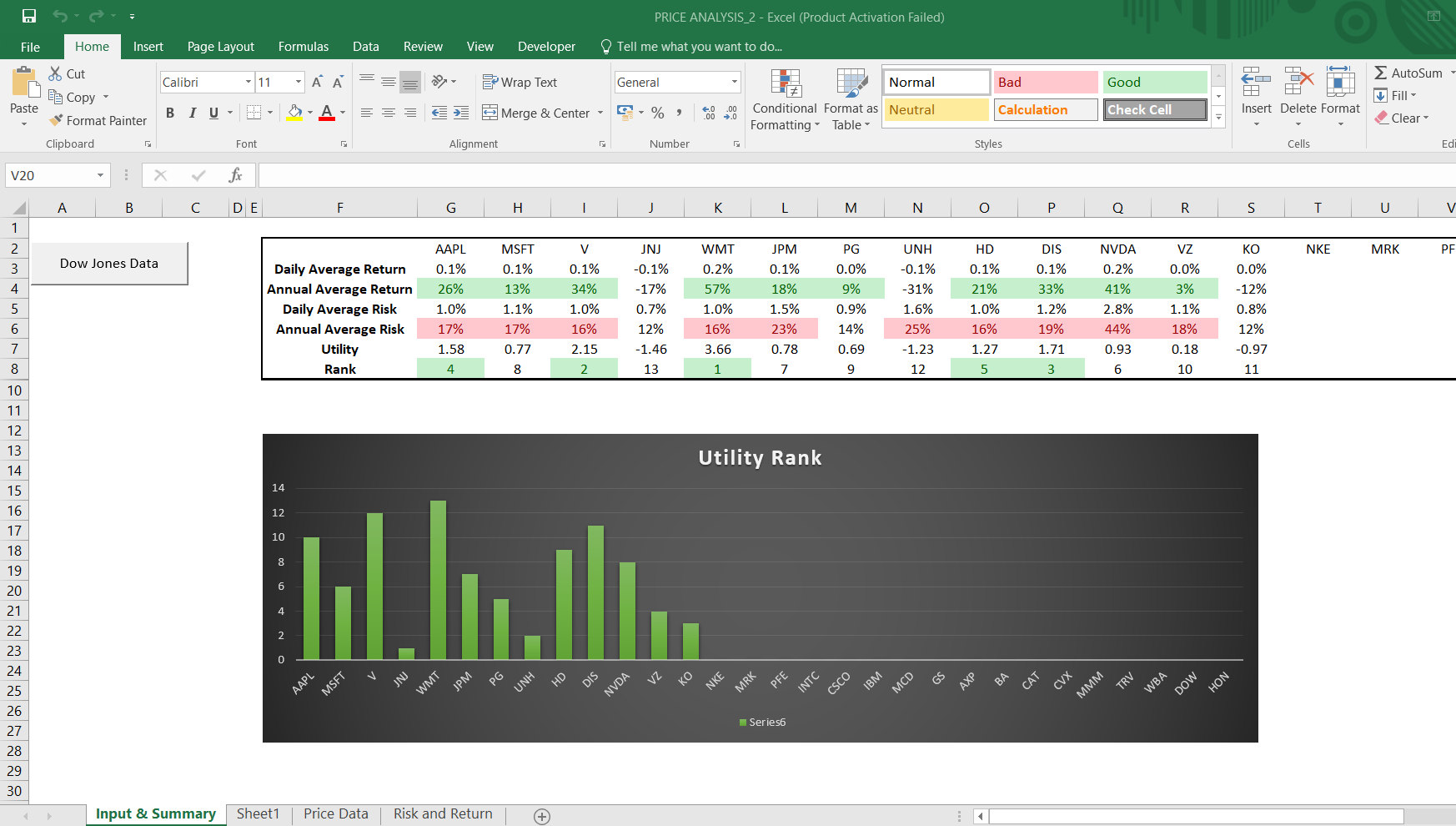The width and height of the screenshot is (1456, 826).
Task: Open Conditional Formatting options
Action: click(784, 98)
